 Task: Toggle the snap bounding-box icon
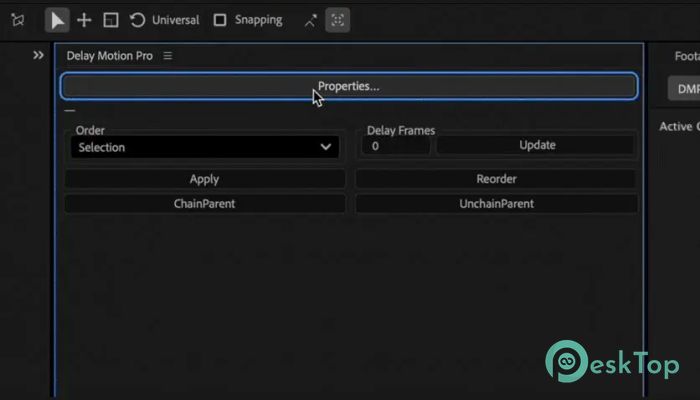click(x=338, y=20)
